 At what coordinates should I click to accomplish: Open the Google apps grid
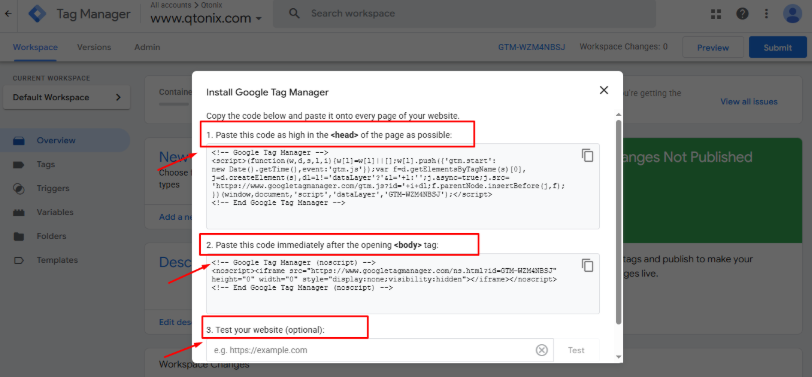tap(716, 14)
